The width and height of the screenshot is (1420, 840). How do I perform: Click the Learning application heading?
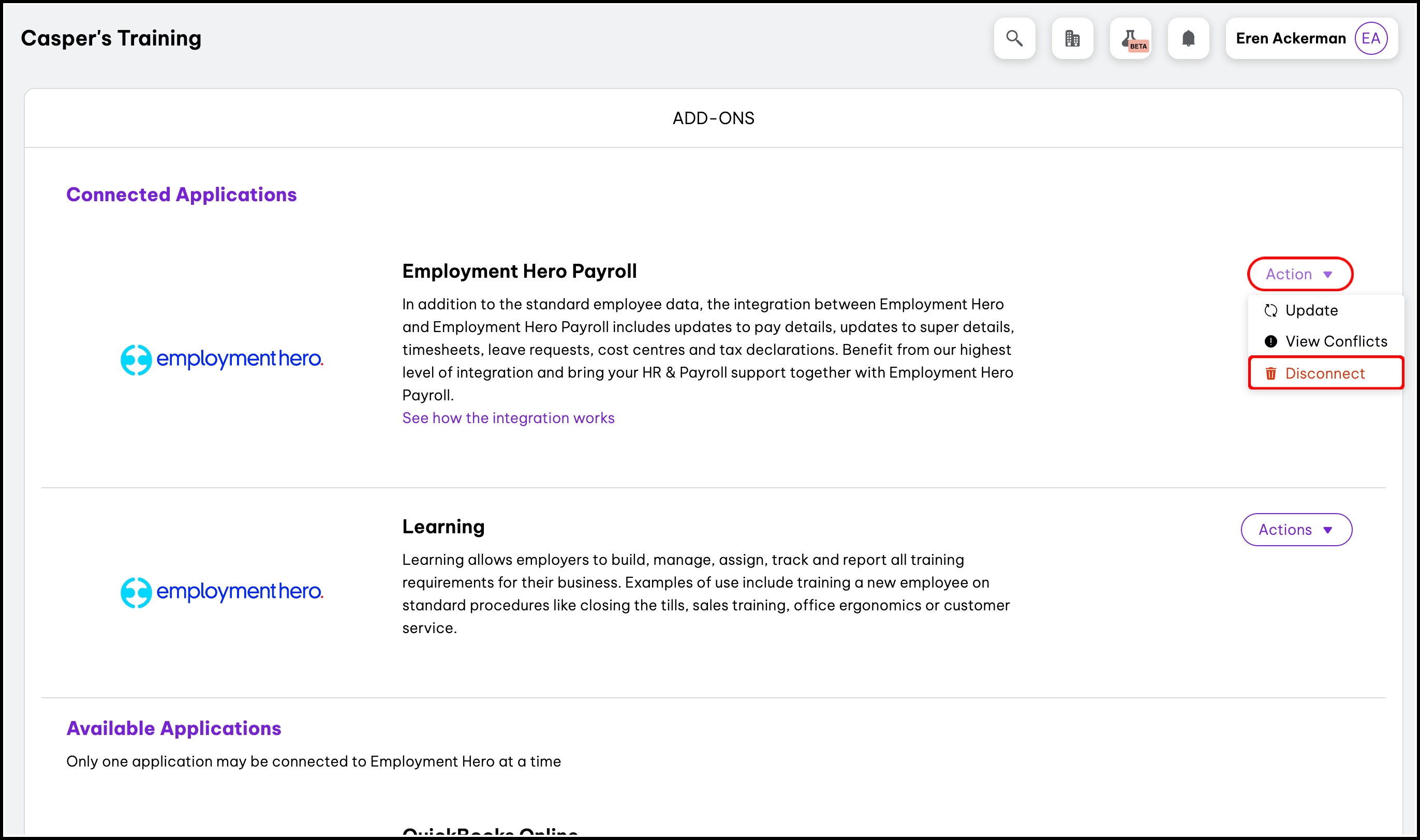point(443,527)
